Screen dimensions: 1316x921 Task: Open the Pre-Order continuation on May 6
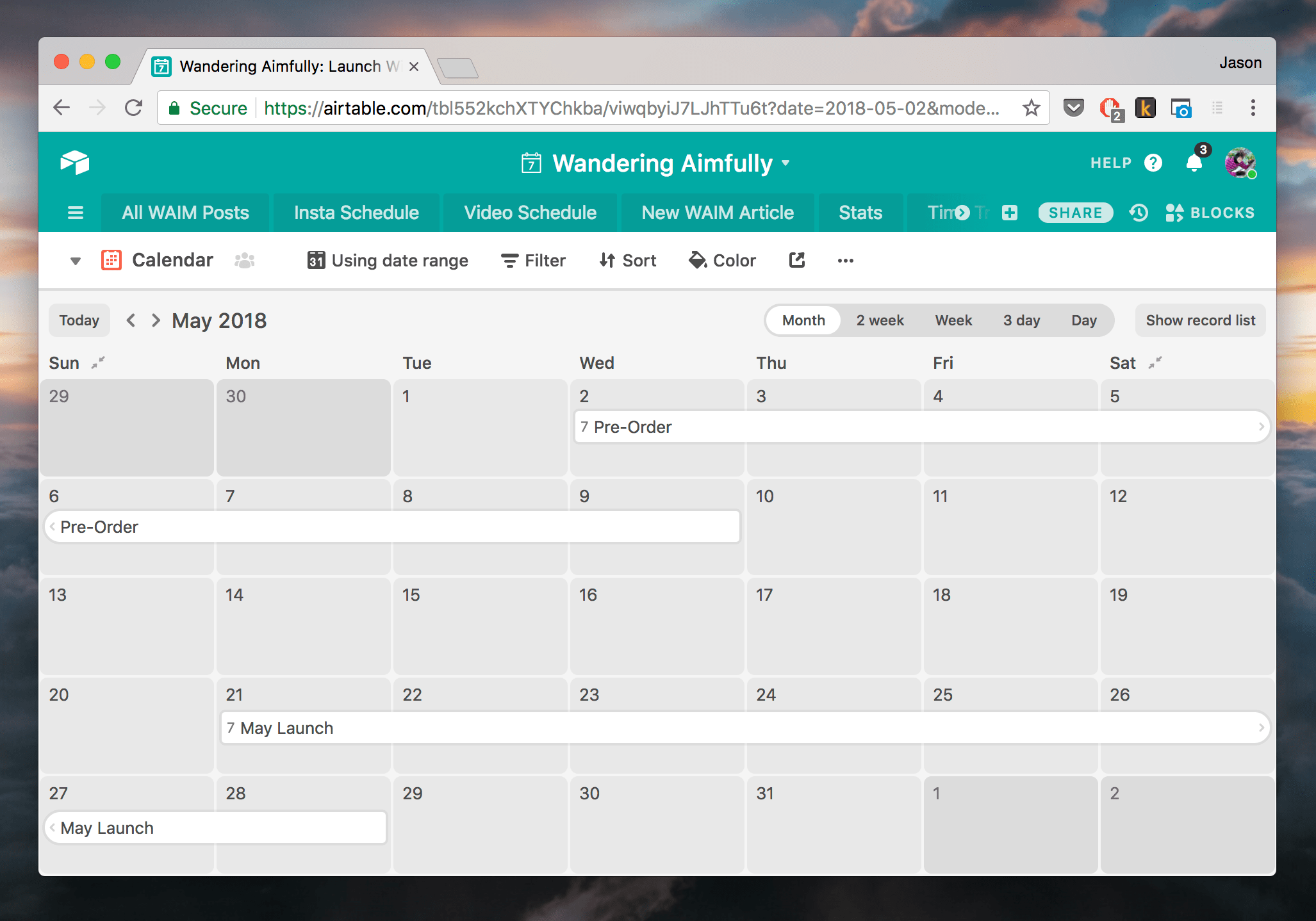pos(393,527)
